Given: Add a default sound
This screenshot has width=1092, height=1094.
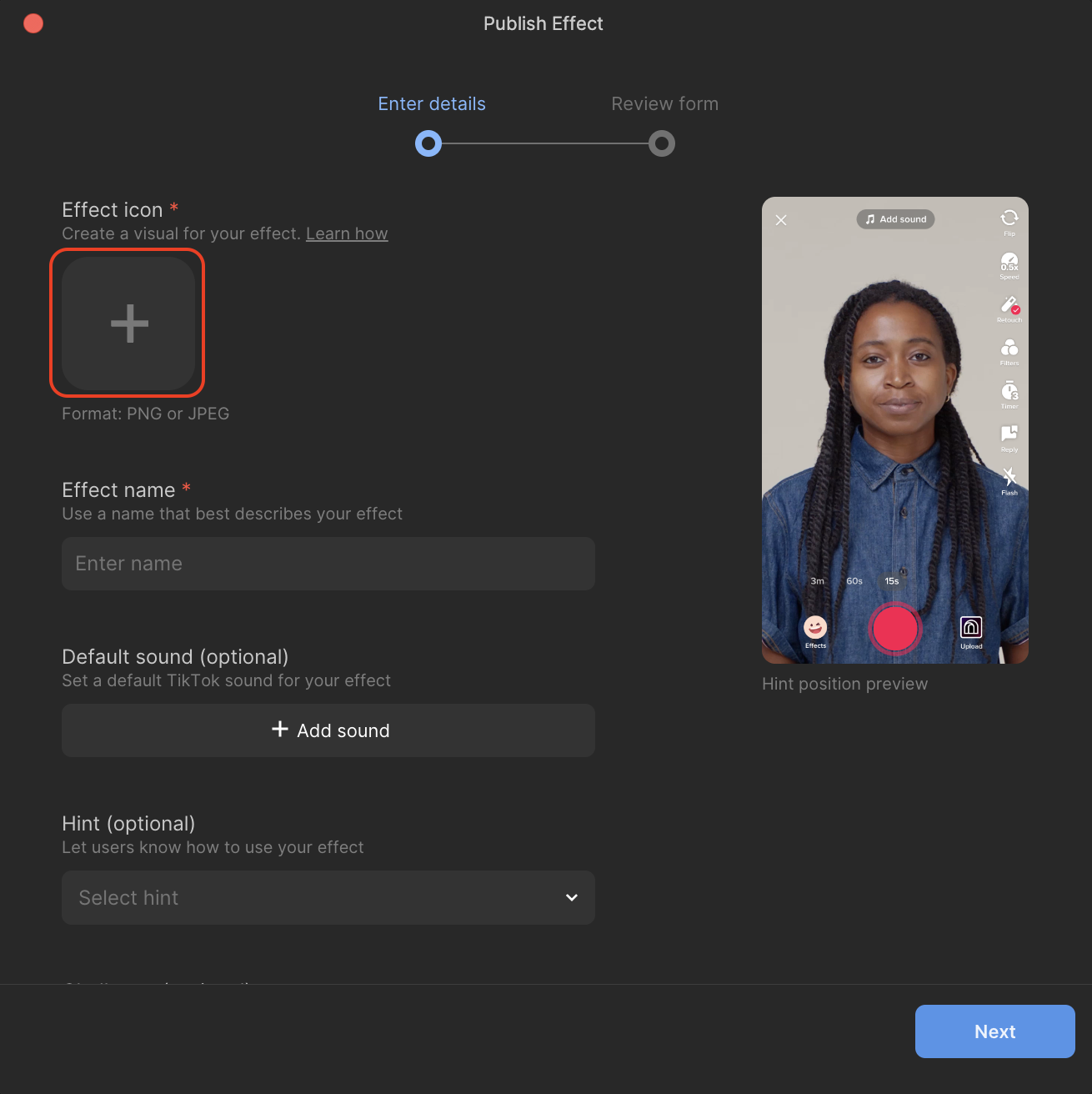Looking at the screenshot, I should pos(328,730).
